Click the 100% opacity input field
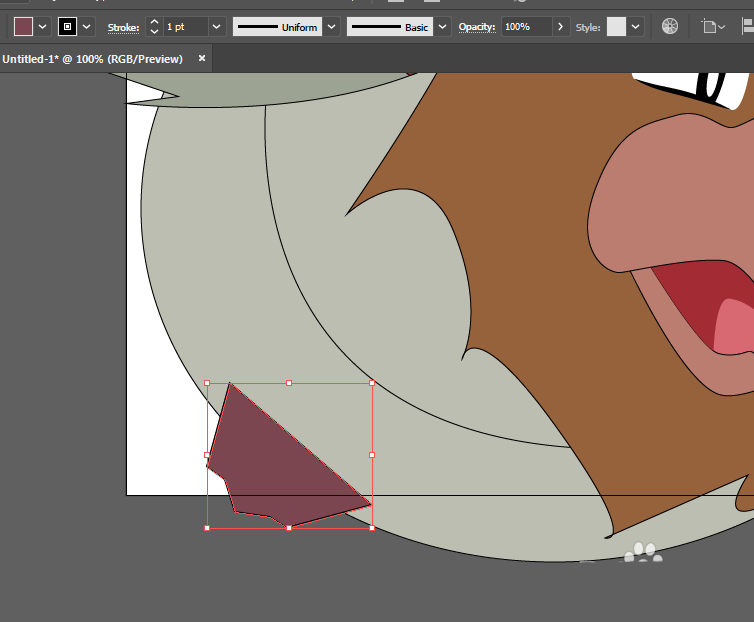Screen dimensions: 754x622 pos(527,26)
